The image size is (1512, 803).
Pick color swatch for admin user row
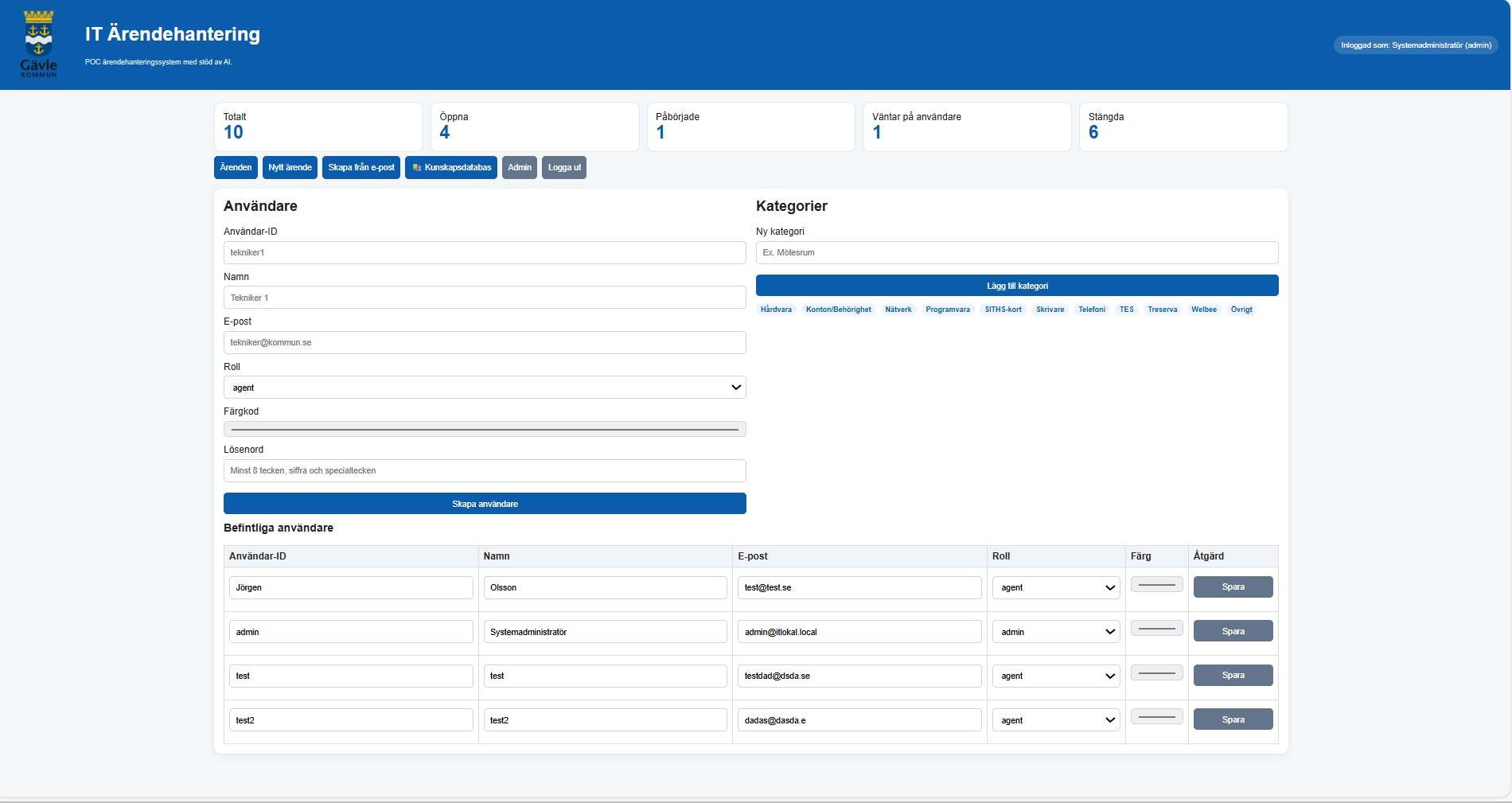(1156, 629)
